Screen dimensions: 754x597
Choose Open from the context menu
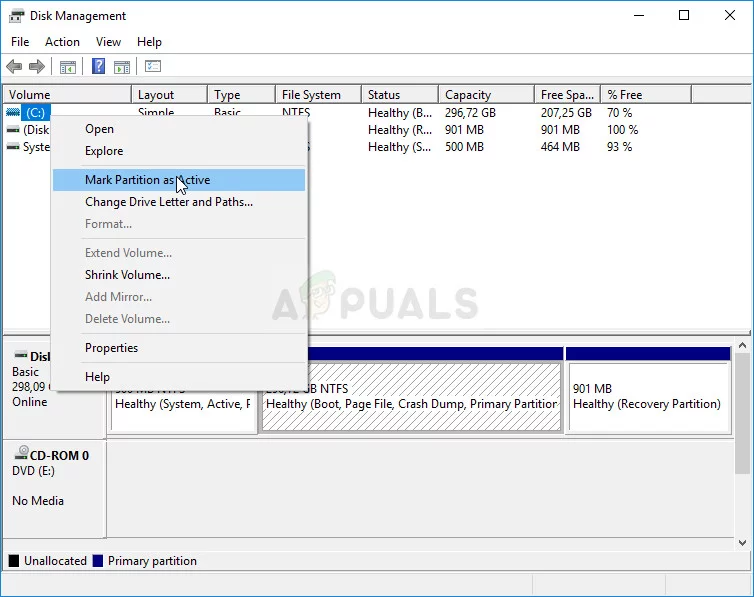click(x=179, y=129)
